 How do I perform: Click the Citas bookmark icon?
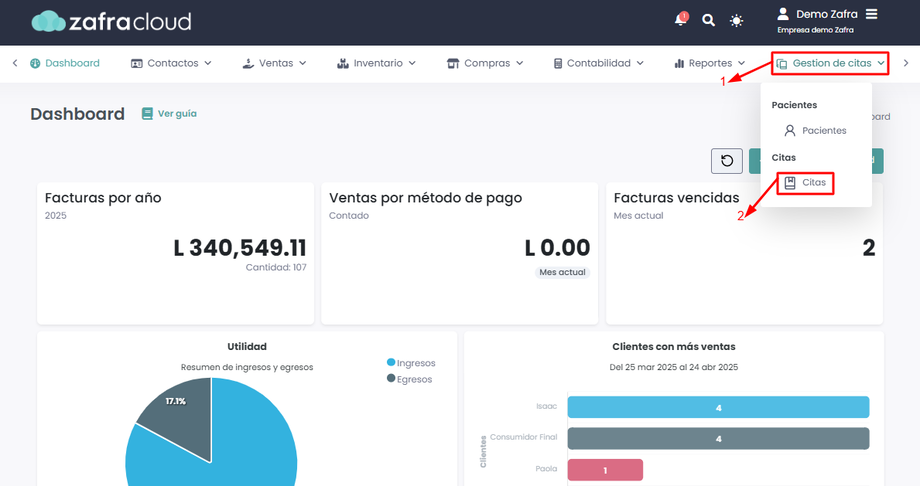790,183
